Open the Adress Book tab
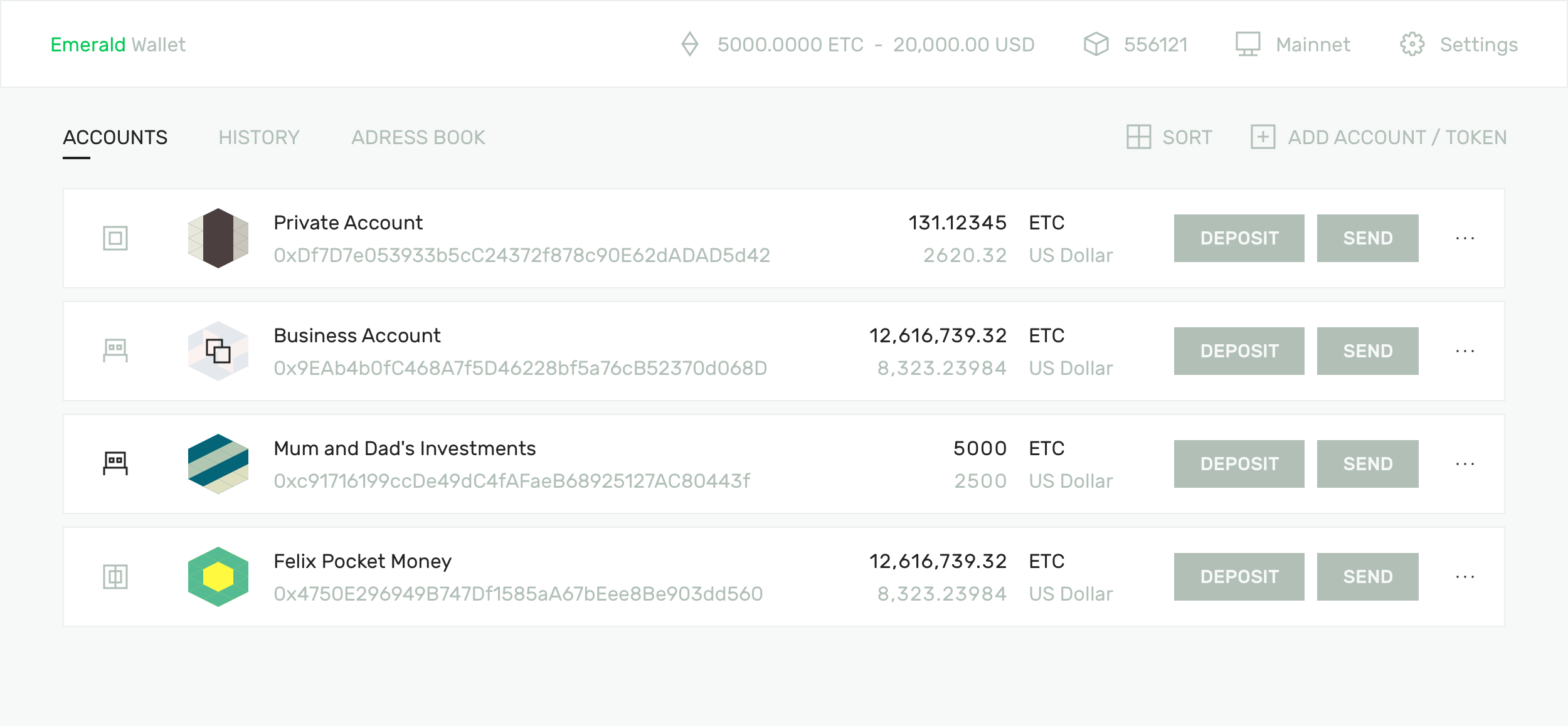This screenshot has width=1568, height=726. pos(418,137)
